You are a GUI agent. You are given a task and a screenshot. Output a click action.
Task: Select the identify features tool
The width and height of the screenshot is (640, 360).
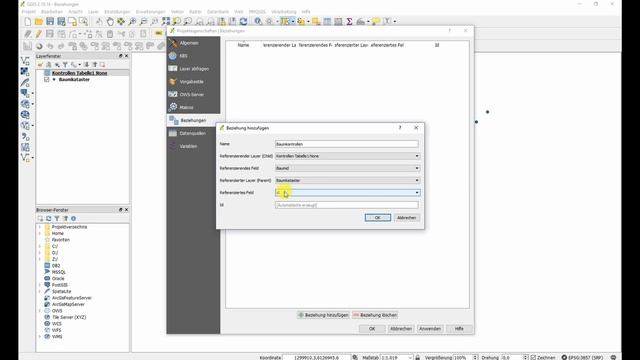pyautogui.click(x=258, y=21)
